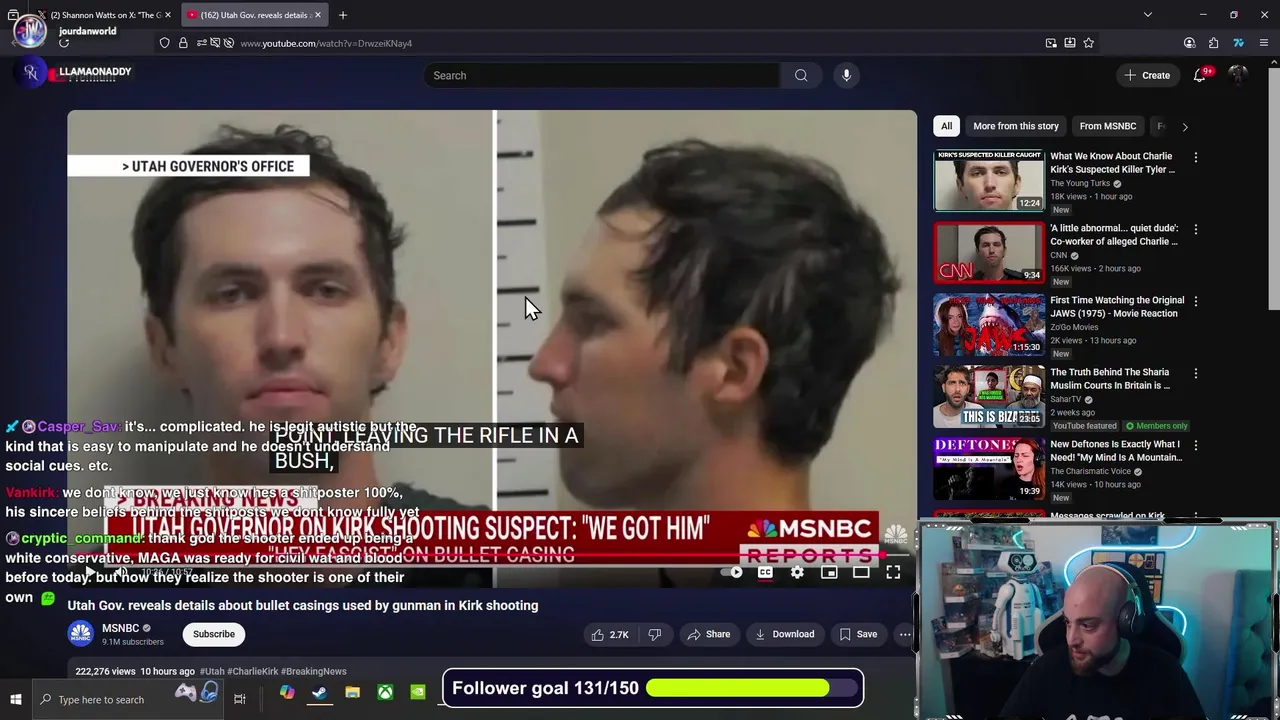Subscribe to MSNBC channel

214,634
